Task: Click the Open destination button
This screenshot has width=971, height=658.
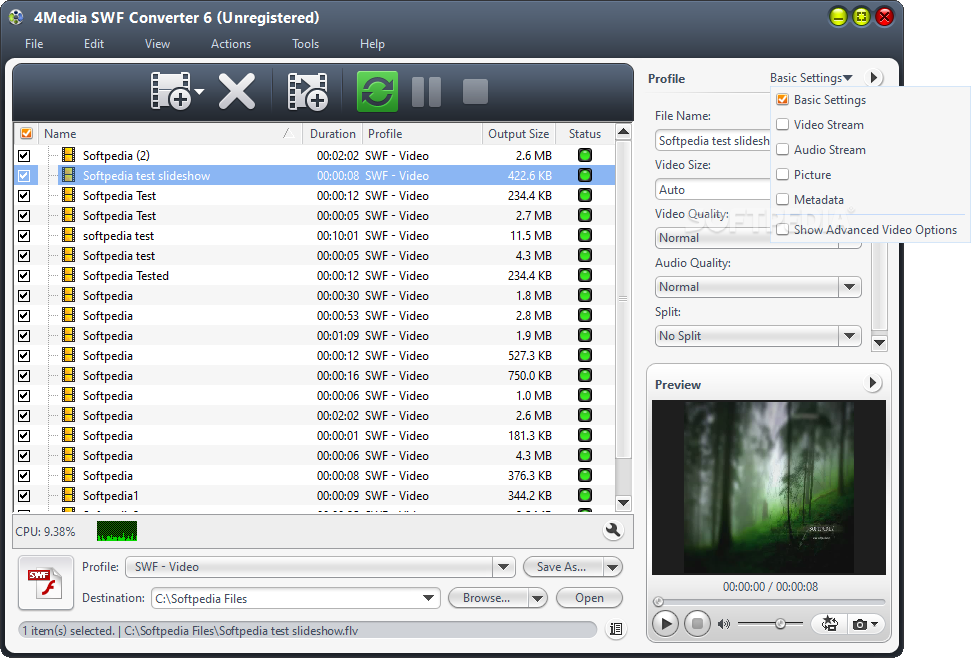Action: coord(589,598)
